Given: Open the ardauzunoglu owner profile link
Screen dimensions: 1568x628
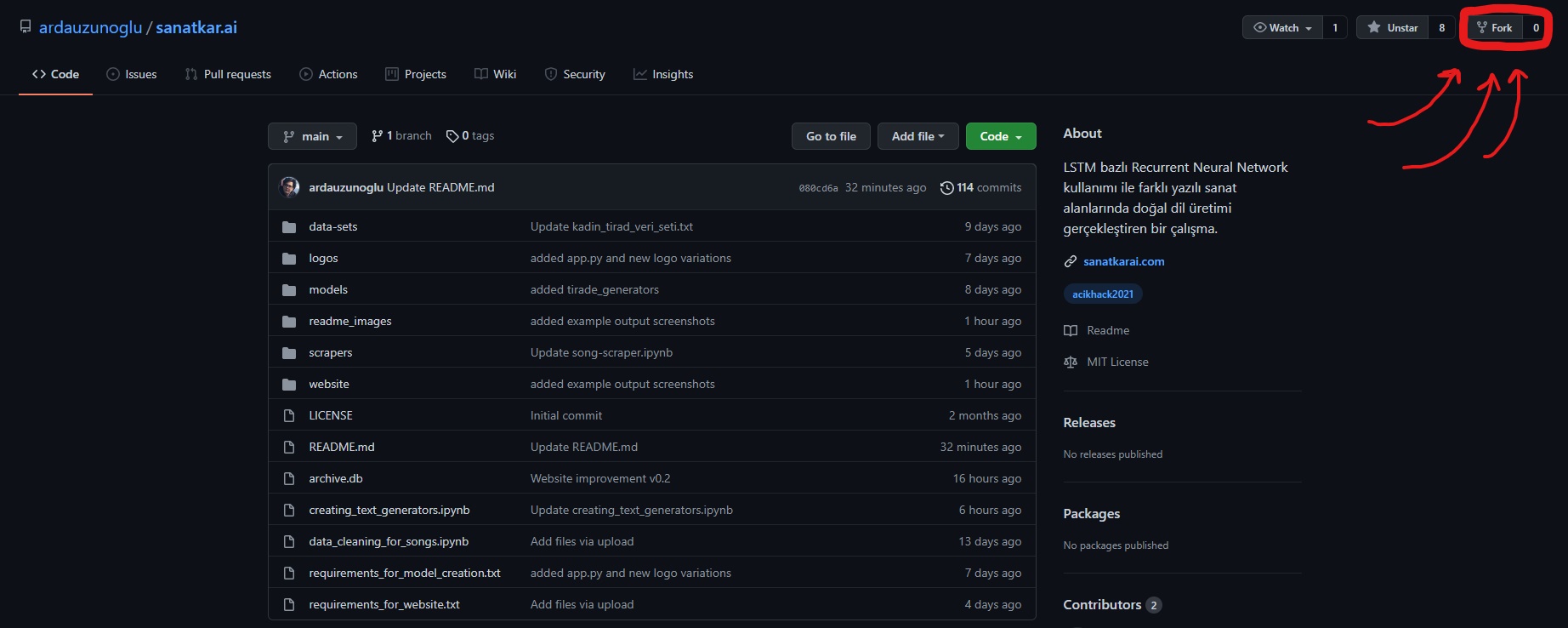Looking at the screenshot, I should tap(90, 27).
